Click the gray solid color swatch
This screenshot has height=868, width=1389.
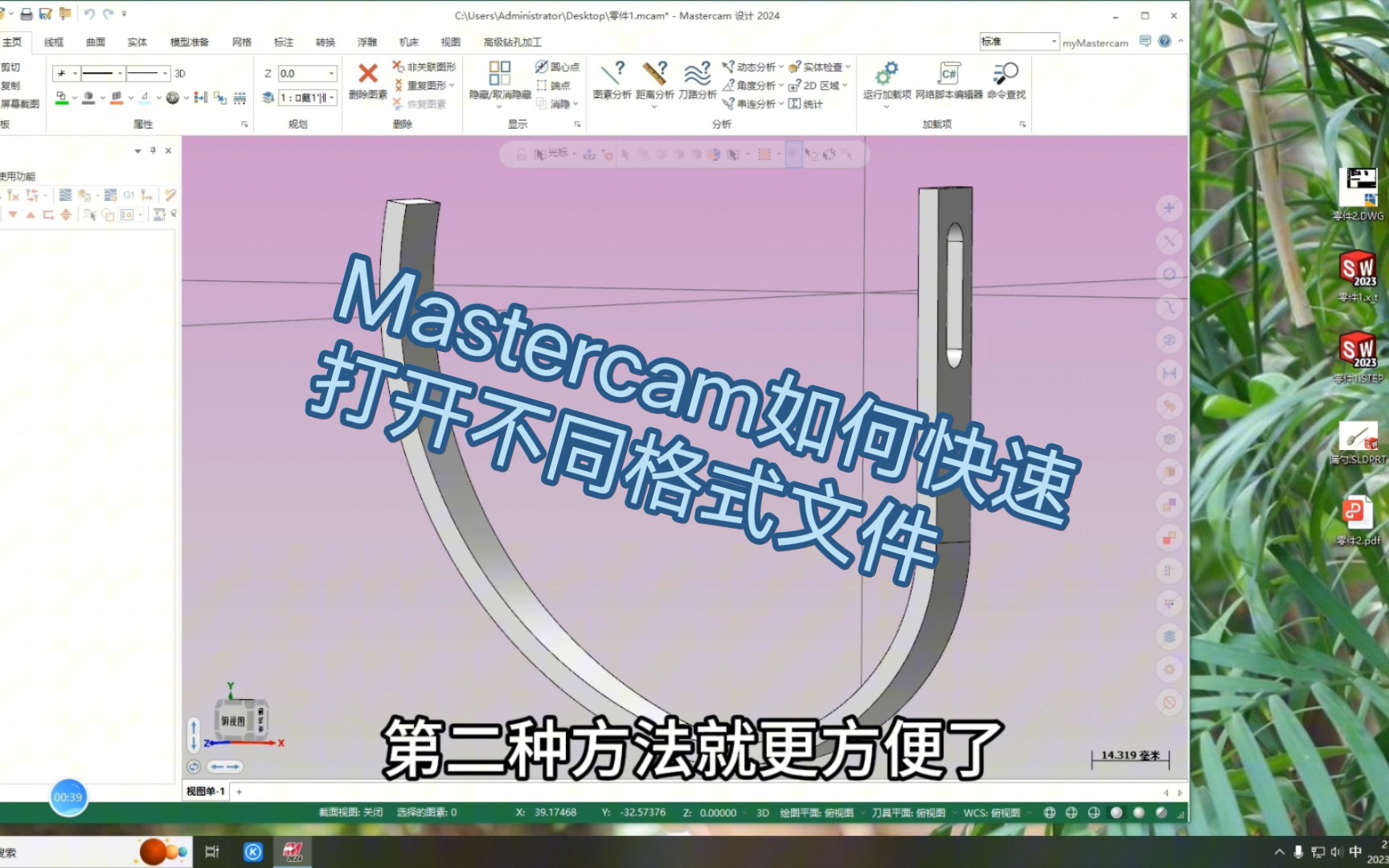(89, 97)
